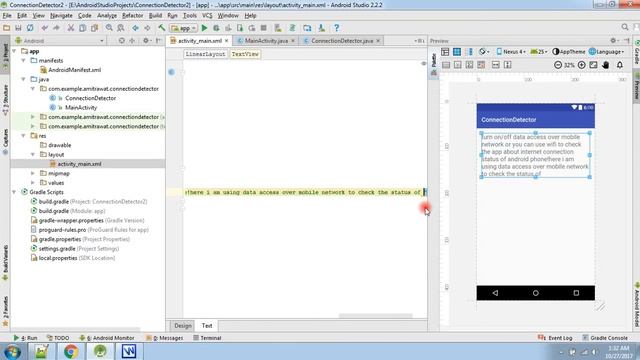
Task: Switch to the Design editor tab
Action: pos(182,326)
